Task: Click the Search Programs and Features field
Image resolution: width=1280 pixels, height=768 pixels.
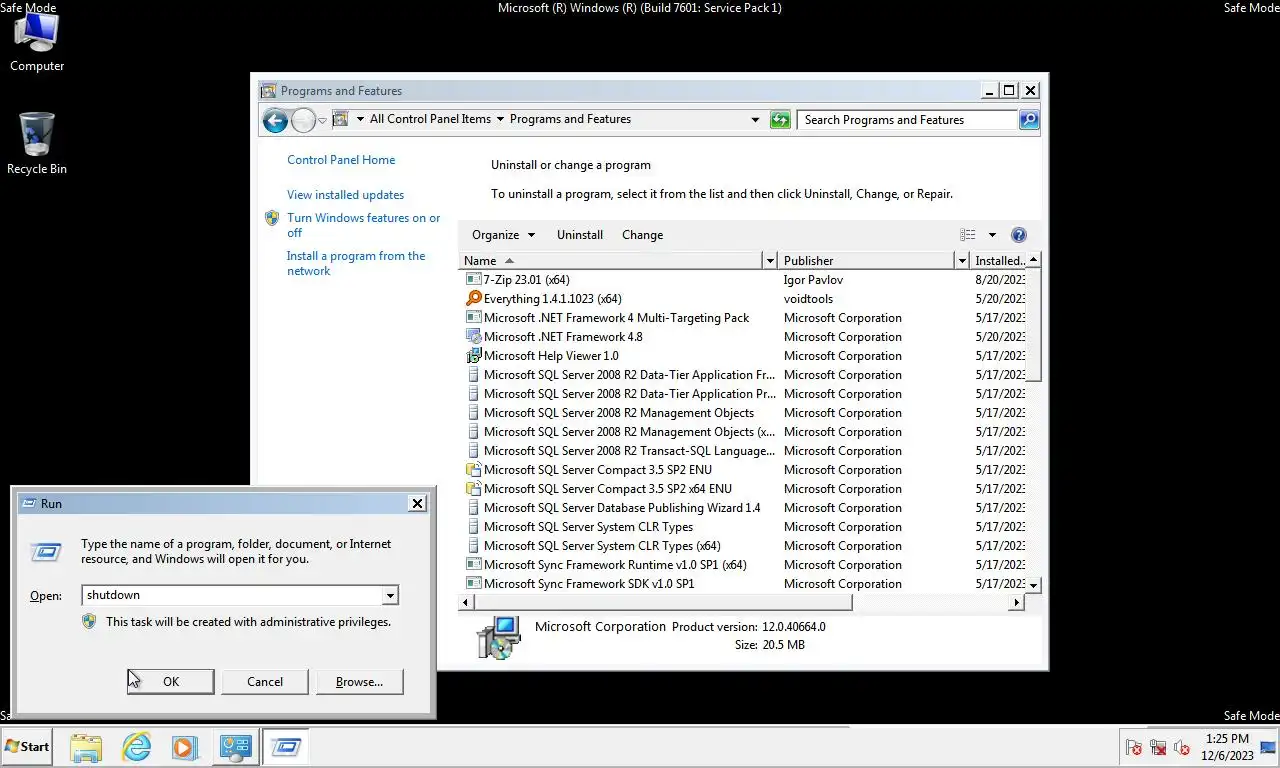Action: tap(906, 120)
